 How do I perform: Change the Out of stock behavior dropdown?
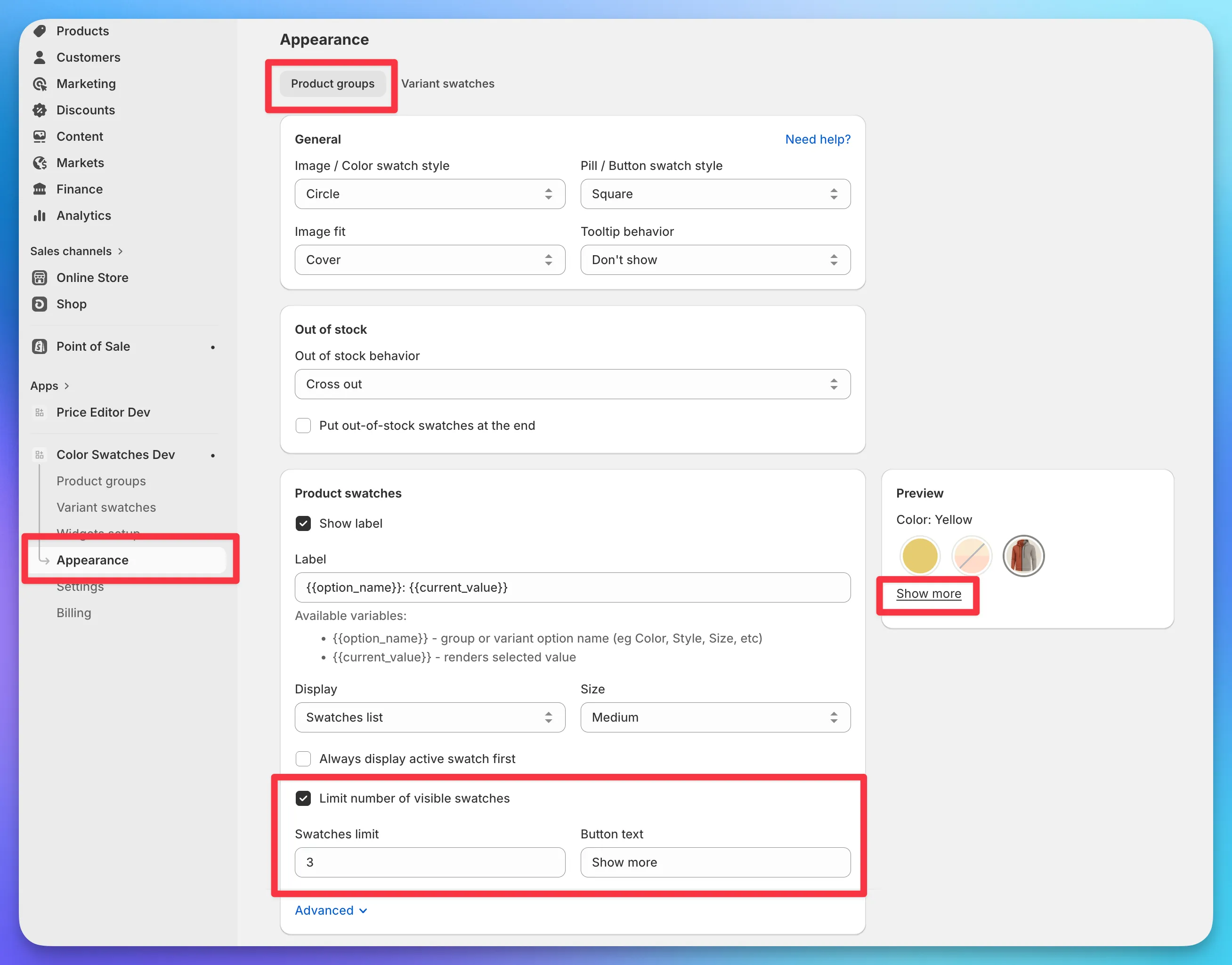click(x=572, y=384)
